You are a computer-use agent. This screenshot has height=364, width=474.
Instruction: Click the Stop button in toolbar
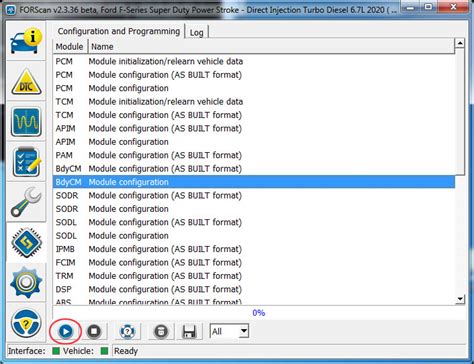[x=94, y=331]
